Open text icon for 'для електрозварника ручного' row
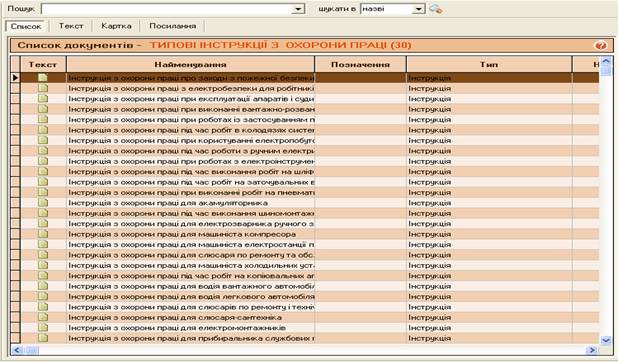618x362 pixels. click(x=43, y=224)
